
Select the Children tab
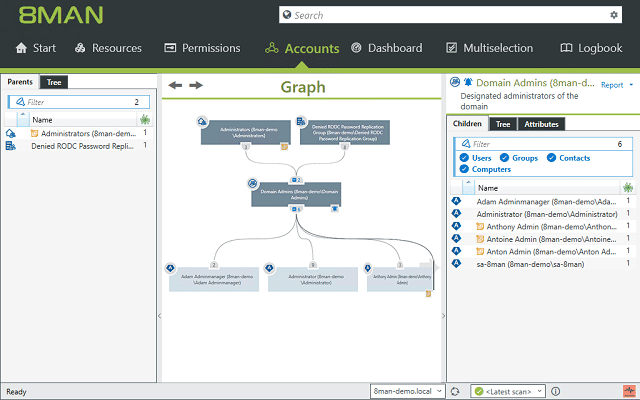pos(467,124)
